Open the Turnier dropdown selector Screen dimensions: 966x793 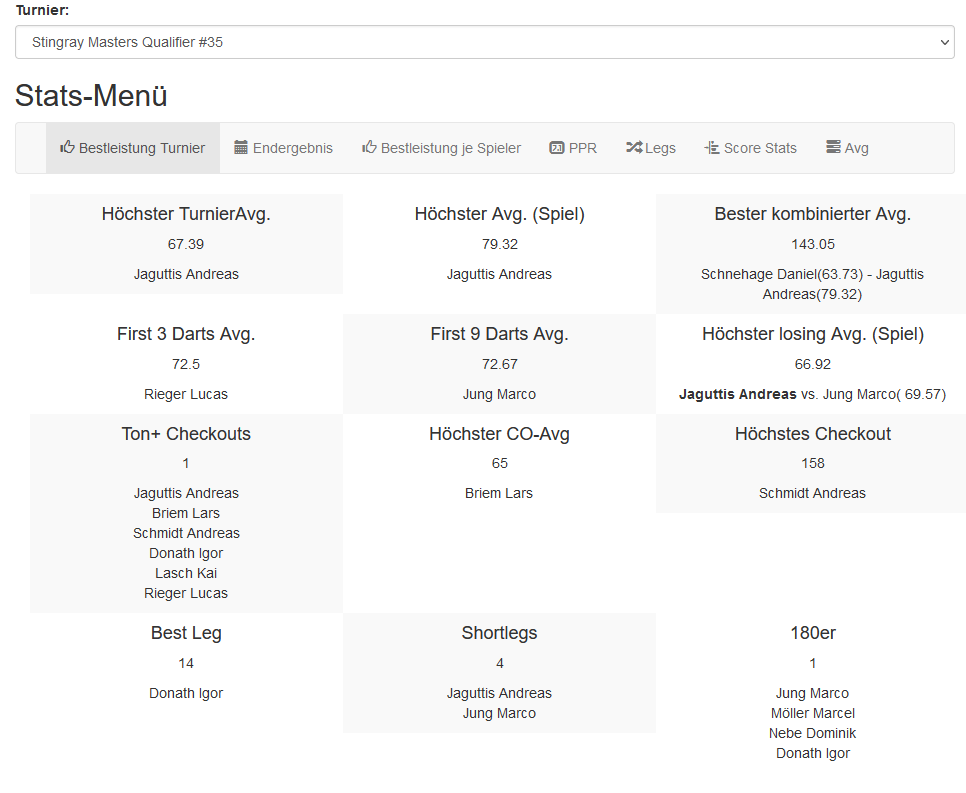[484, 43]
